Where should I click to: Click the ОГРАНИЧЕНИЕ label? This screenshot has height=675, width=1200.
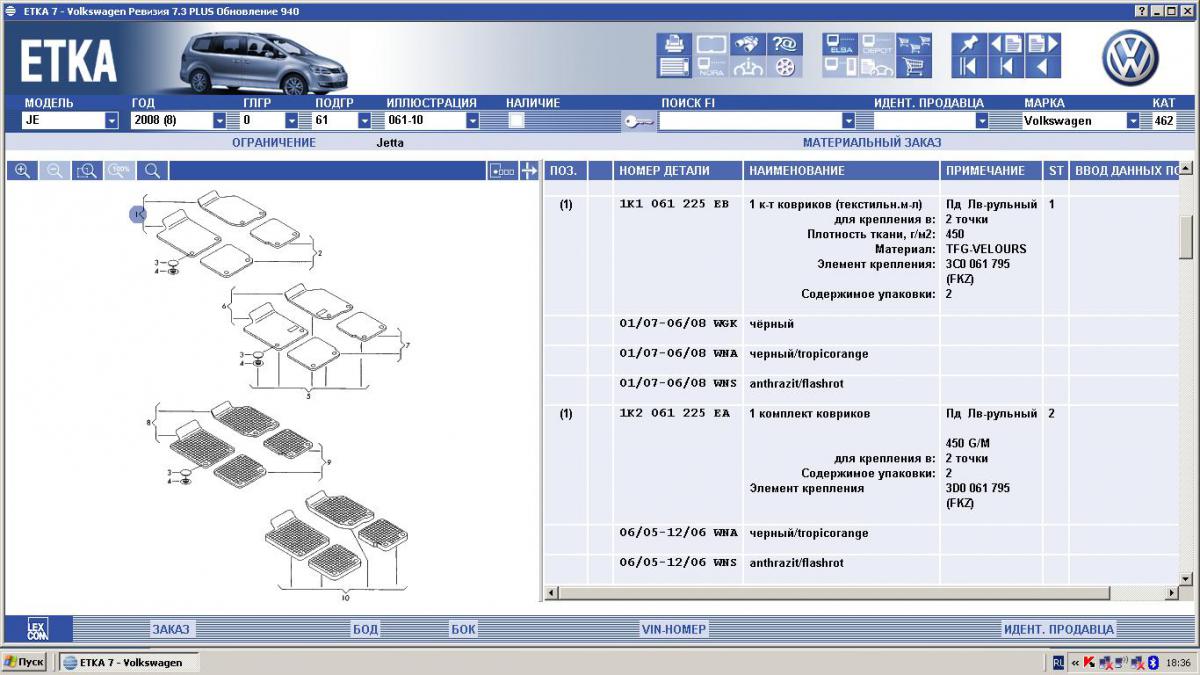pos(274,143)
